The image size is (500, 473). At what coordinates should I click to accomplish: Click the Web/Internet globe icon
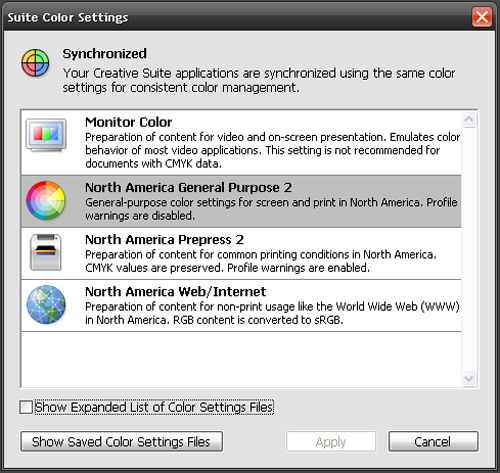(46, 304)
